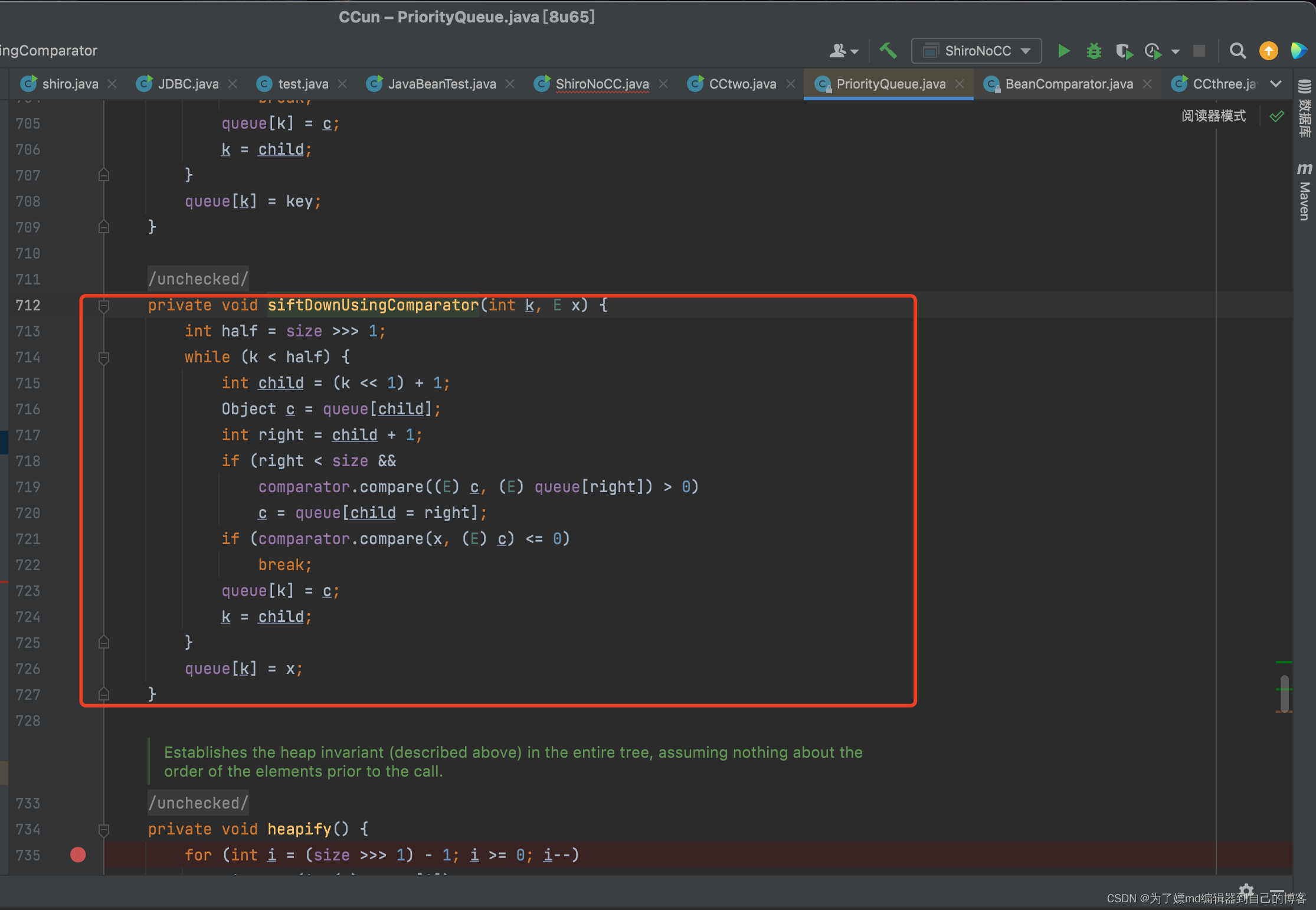
Task: Click the comparator field on line 719
Action: [x=304, y=487]
